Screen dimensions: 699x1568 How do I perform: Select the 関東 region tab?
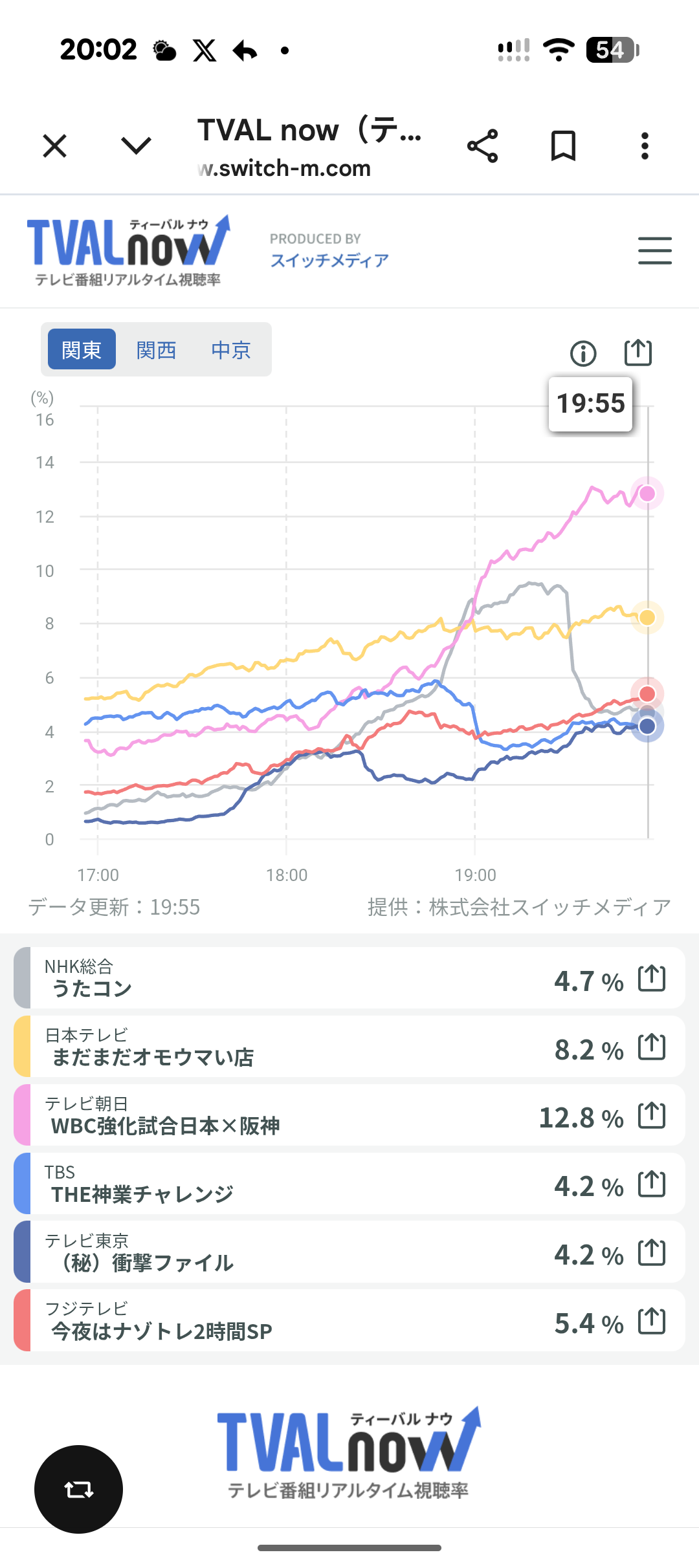click(82, 349)
